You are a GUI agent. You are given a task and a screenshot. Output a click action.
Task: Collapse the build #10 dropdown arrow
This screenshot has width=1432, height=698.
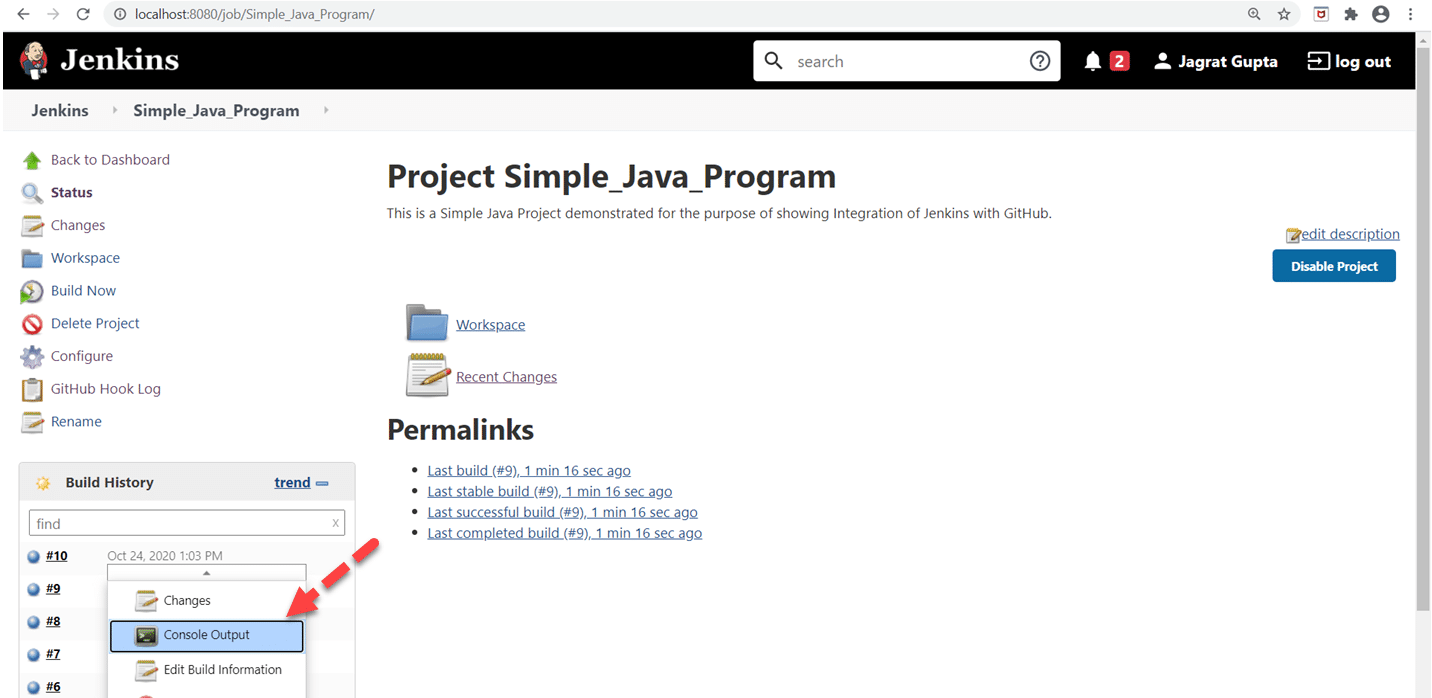pos(206,573)
